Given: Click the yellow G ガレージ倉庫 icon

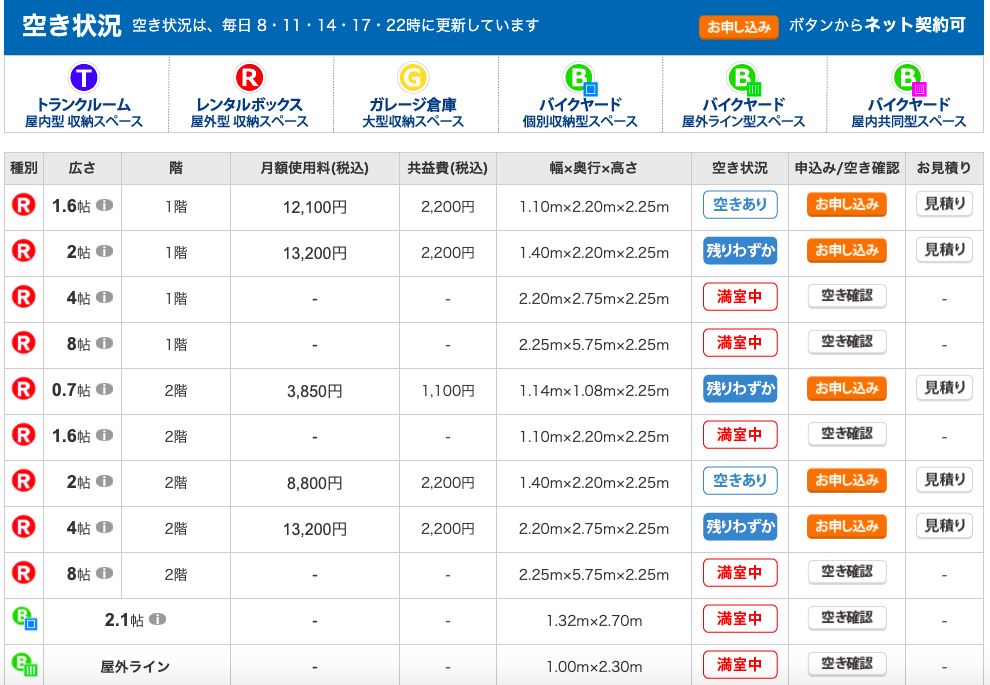Looking at the screenshot, I should point(413,77).
